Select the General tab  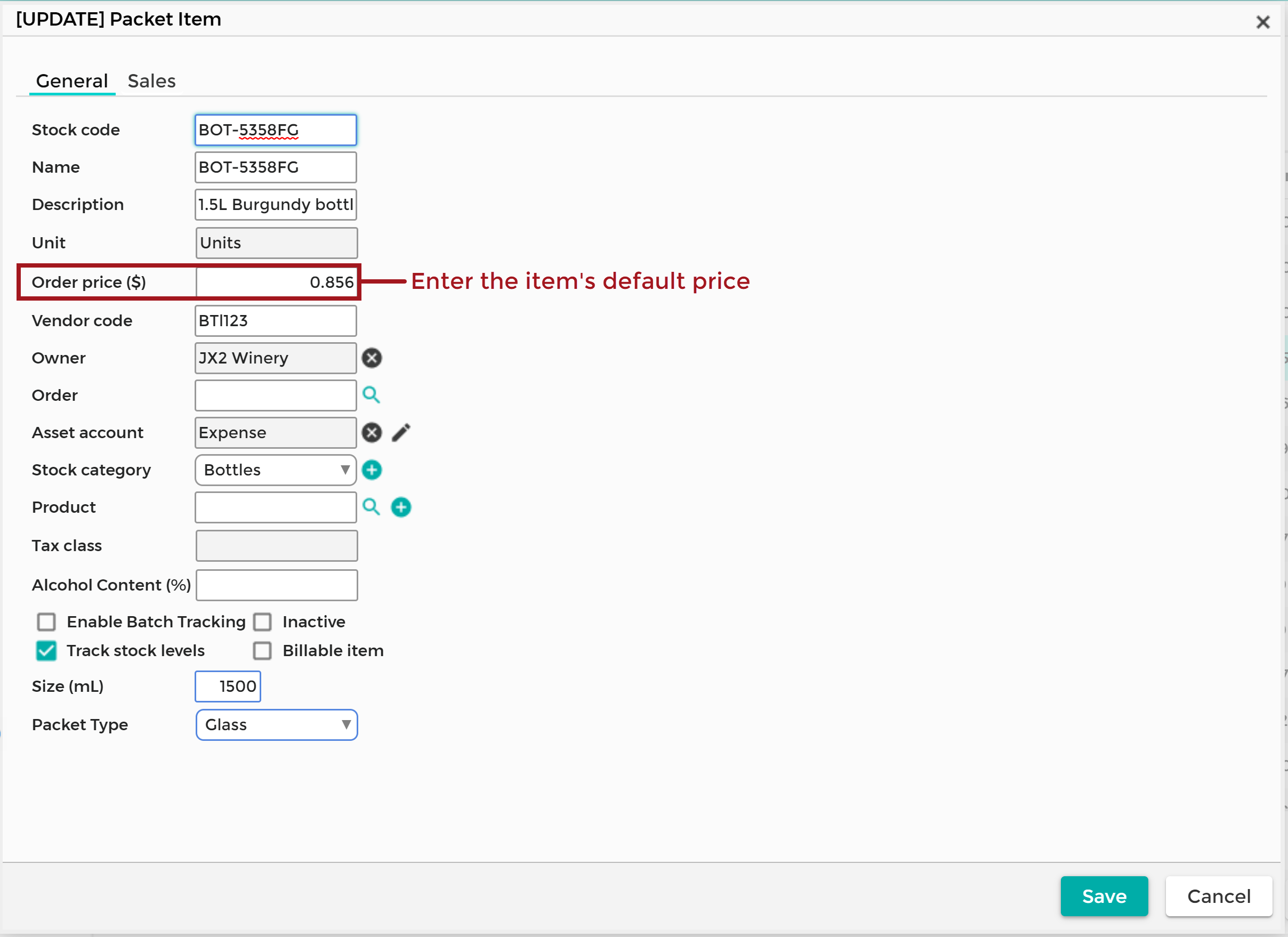click(x=72, y=81)
